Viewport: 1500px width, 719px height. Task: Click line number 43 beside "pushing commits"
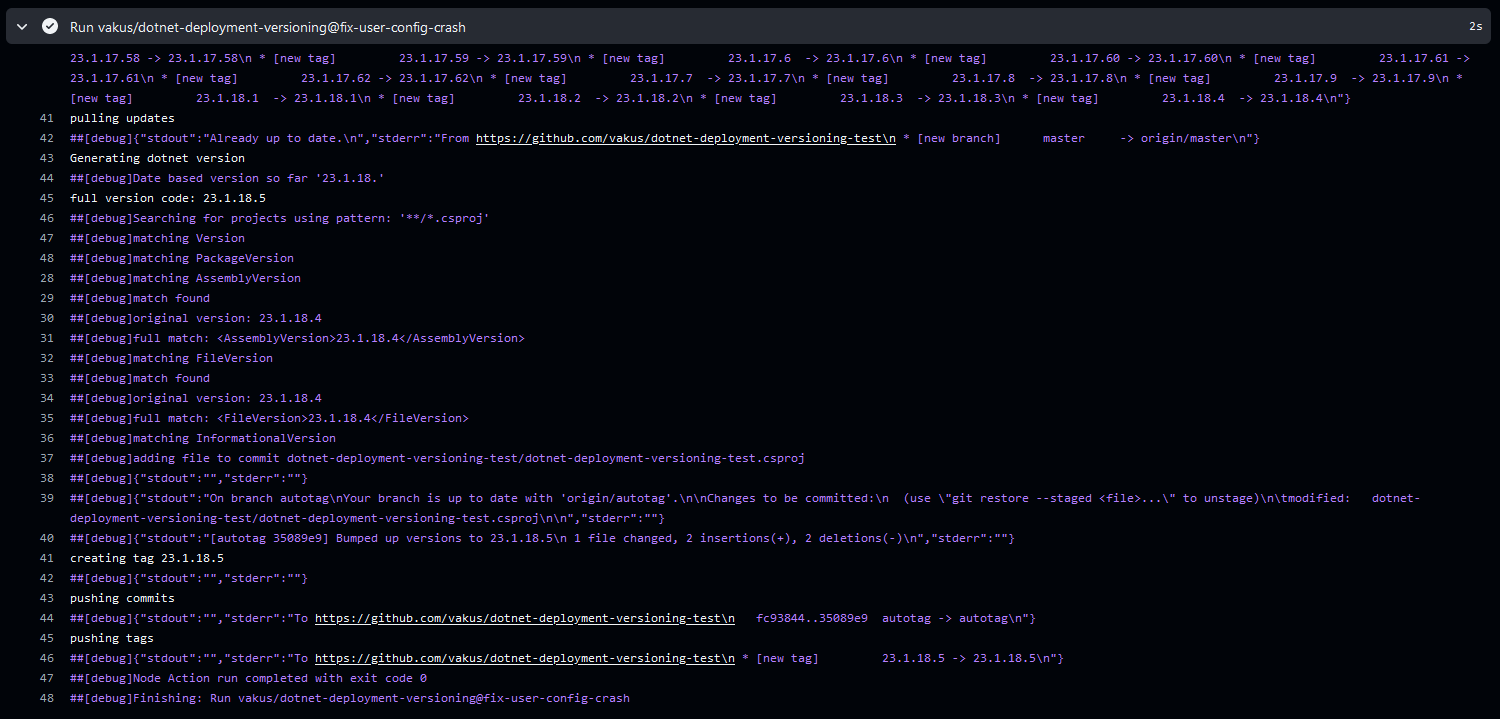coord(46,597)
